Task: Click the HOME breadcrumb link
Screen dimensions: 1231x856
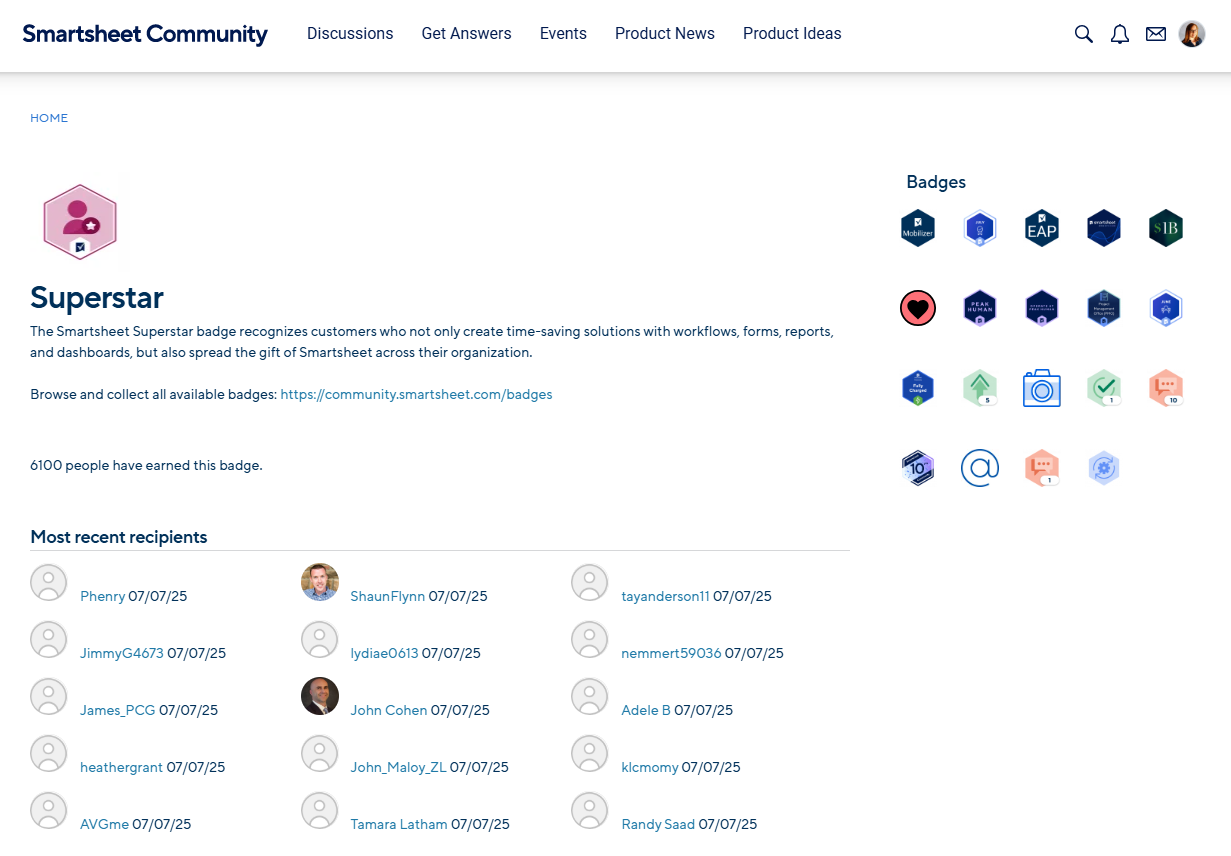Action: pyautogui.click(x=49, y=118)
